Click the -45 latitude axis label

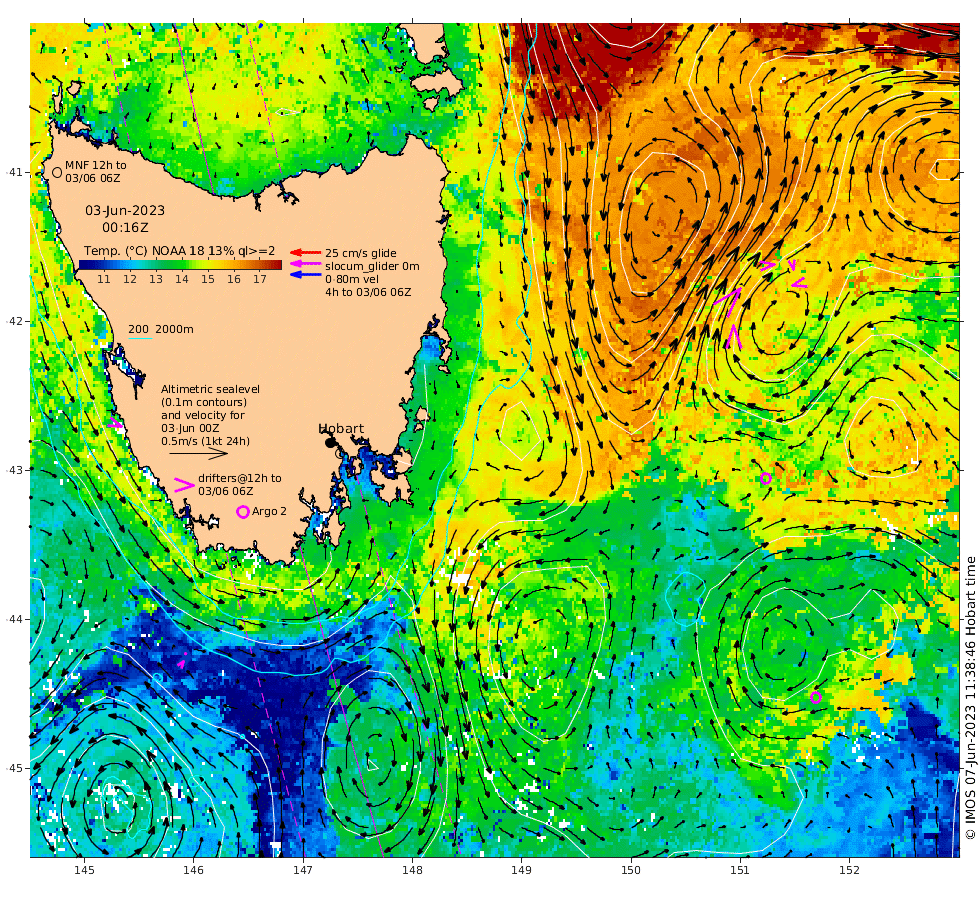[x=13, y=768]
